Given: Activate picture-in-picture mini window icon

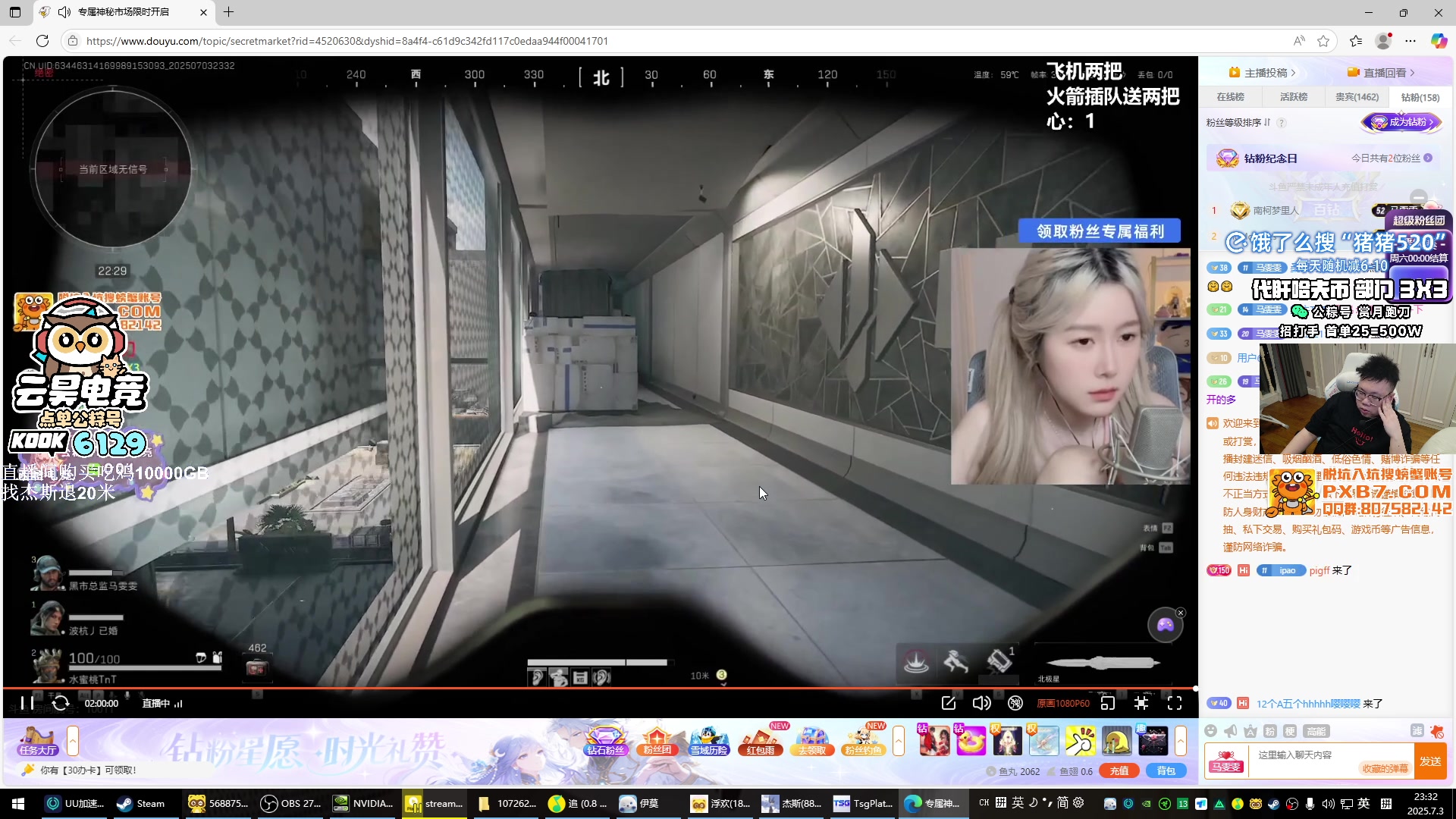Looking at the screenshot, I should pyautogui.click(x=1108, y=703).
